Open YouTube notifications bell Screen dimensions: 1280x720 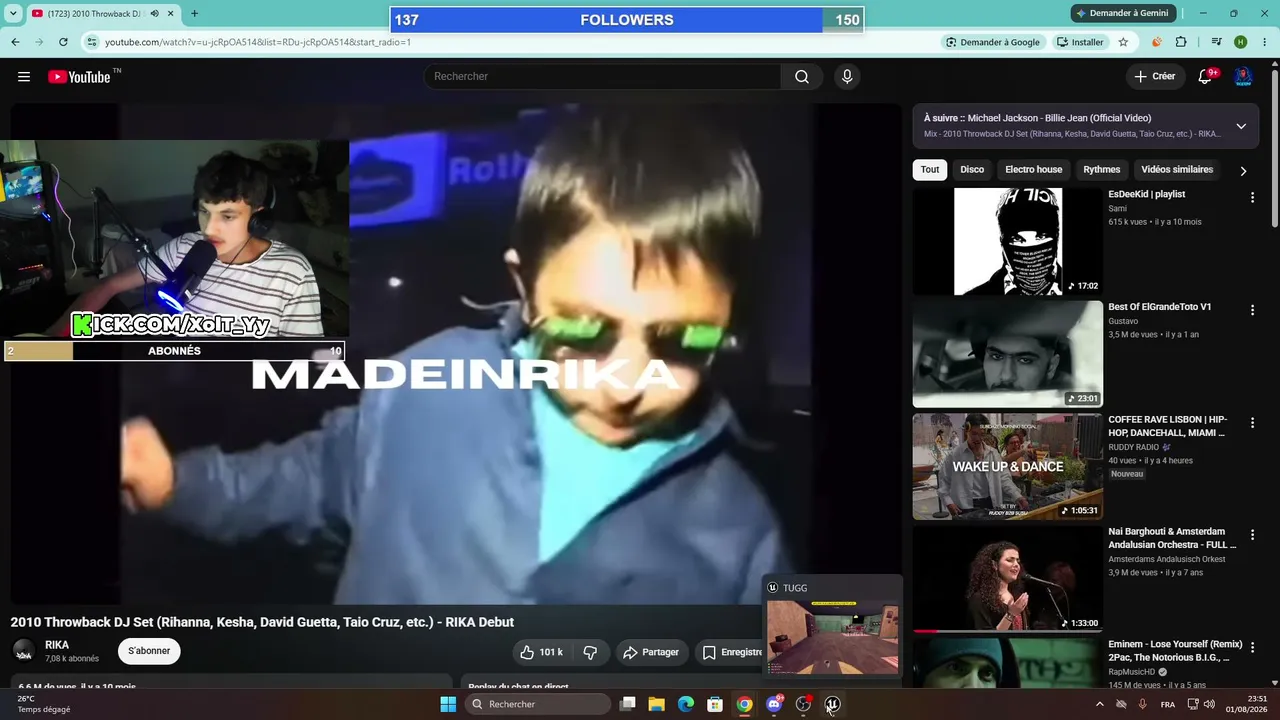click(1205, 77)
